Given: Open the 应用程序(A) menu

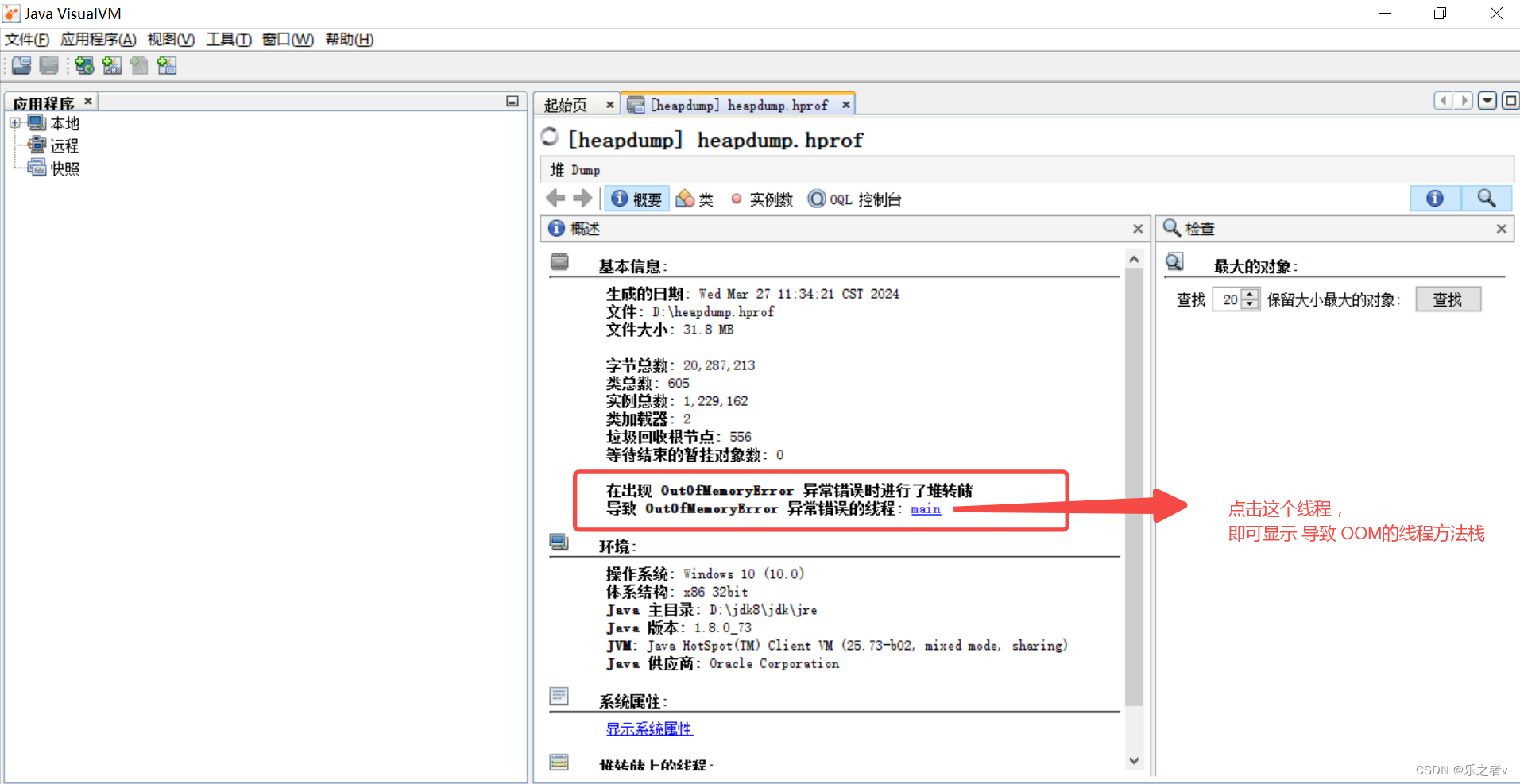Looking at the screenshot, I should (x=99, y=40).
